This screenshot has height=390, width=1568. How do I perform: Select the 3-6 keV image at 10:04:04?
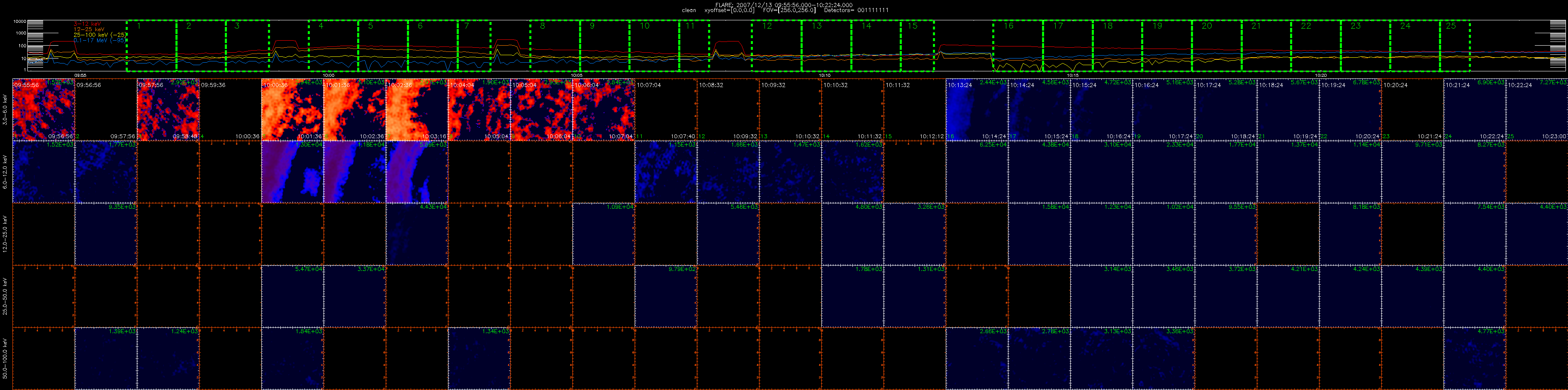pos(480,110)
